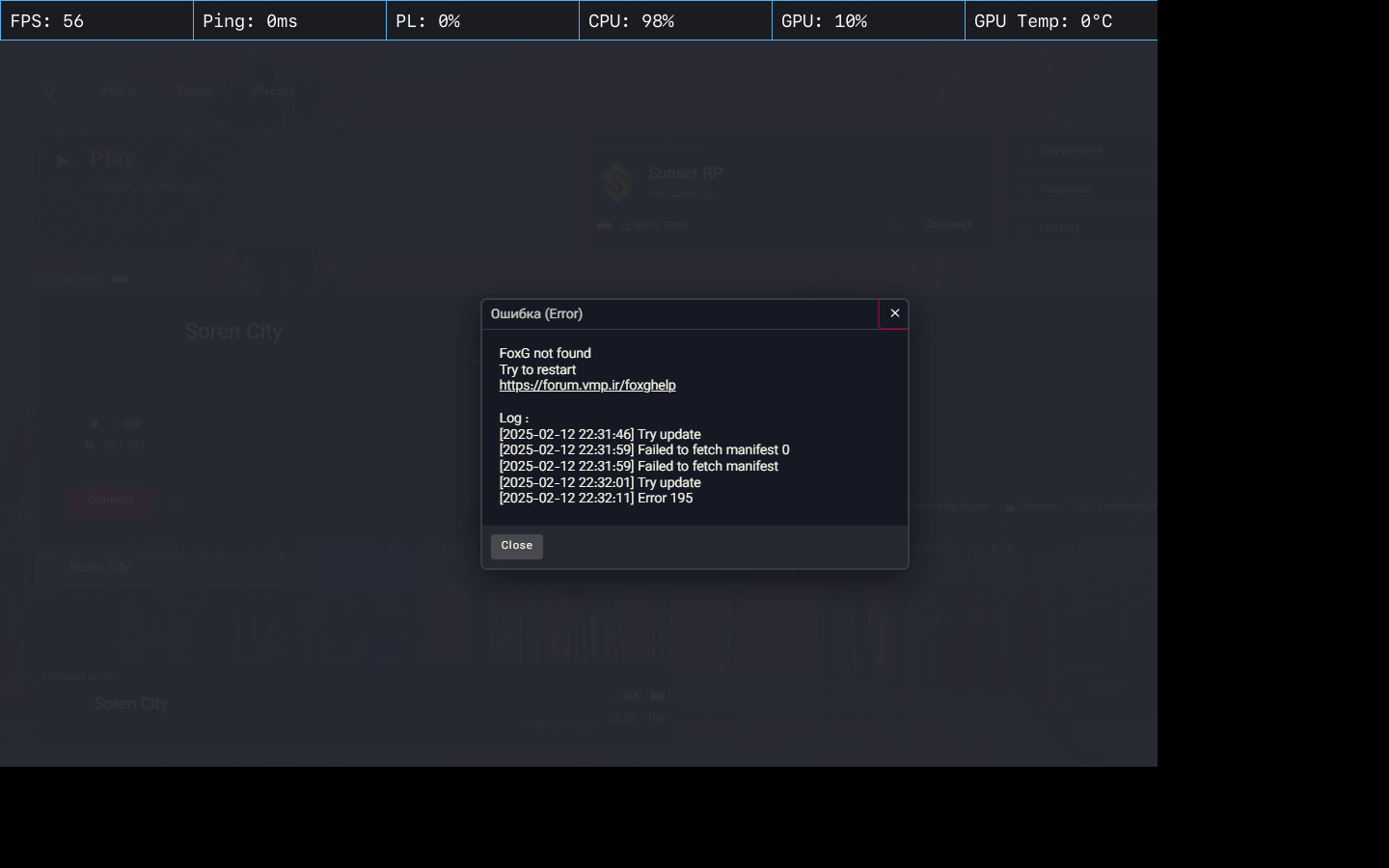Open the Favorites sidebar item
The width and height of the screenshot is (1389, 868).
(x=1065, y=190)
